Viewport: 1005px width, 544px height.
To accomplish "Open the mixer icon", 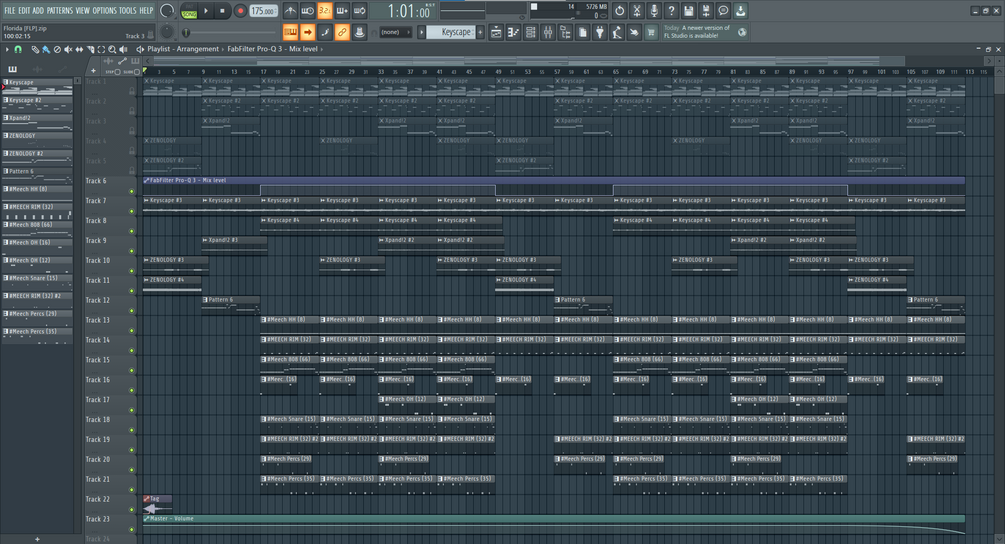I will 548,32.
